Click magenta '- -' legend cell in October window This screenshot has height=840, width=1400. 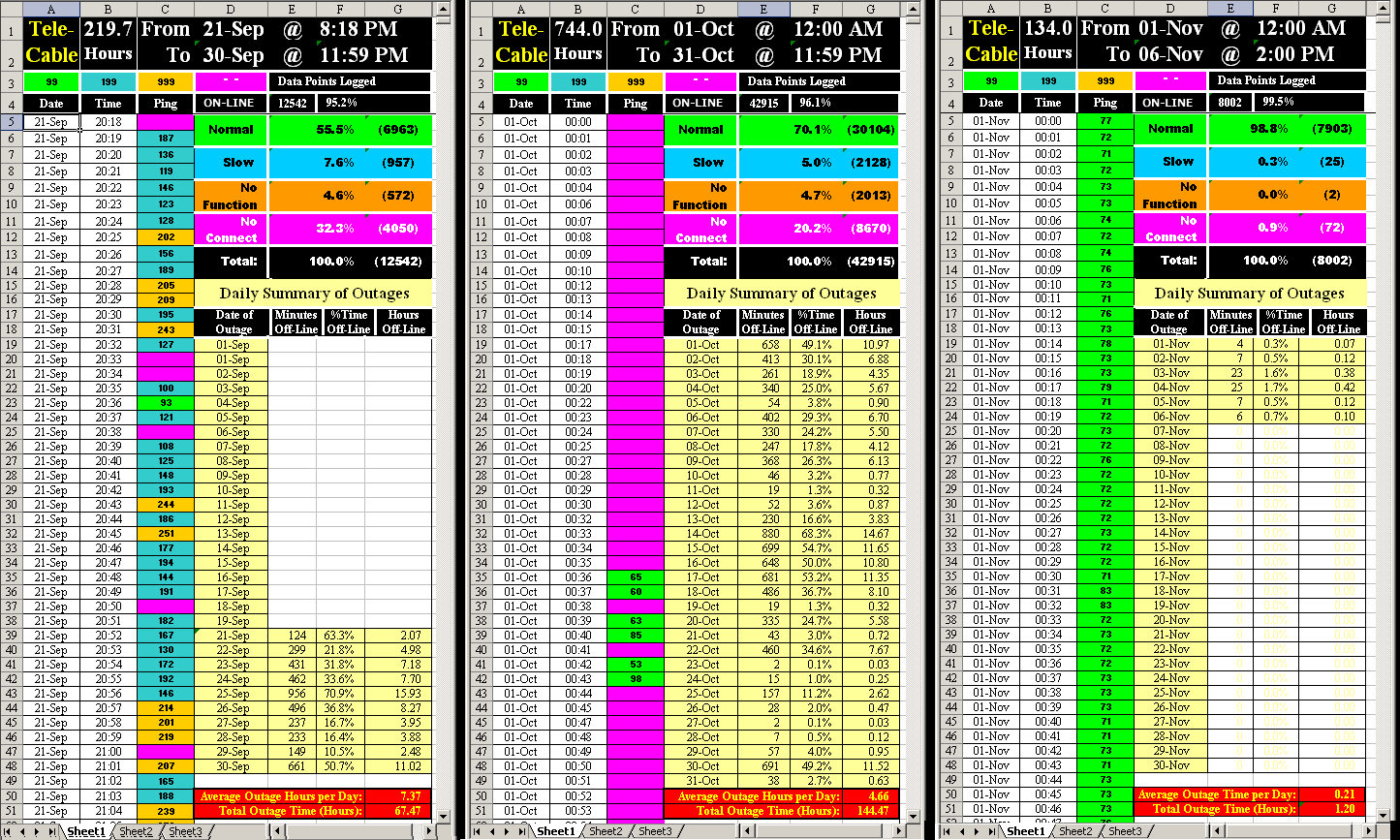click(x=700, y=81)
